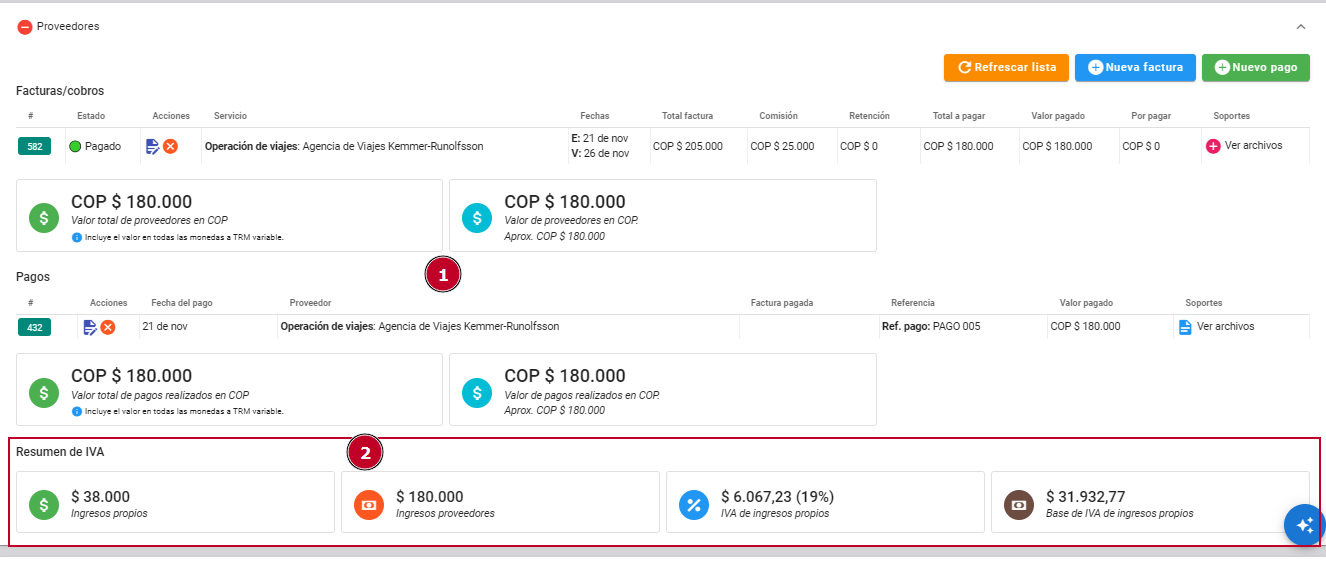Add a payment with Nuevo pago button
Image resolution: width=1326 pixels, height=564 pixels.
click(x=1255, y=68)
